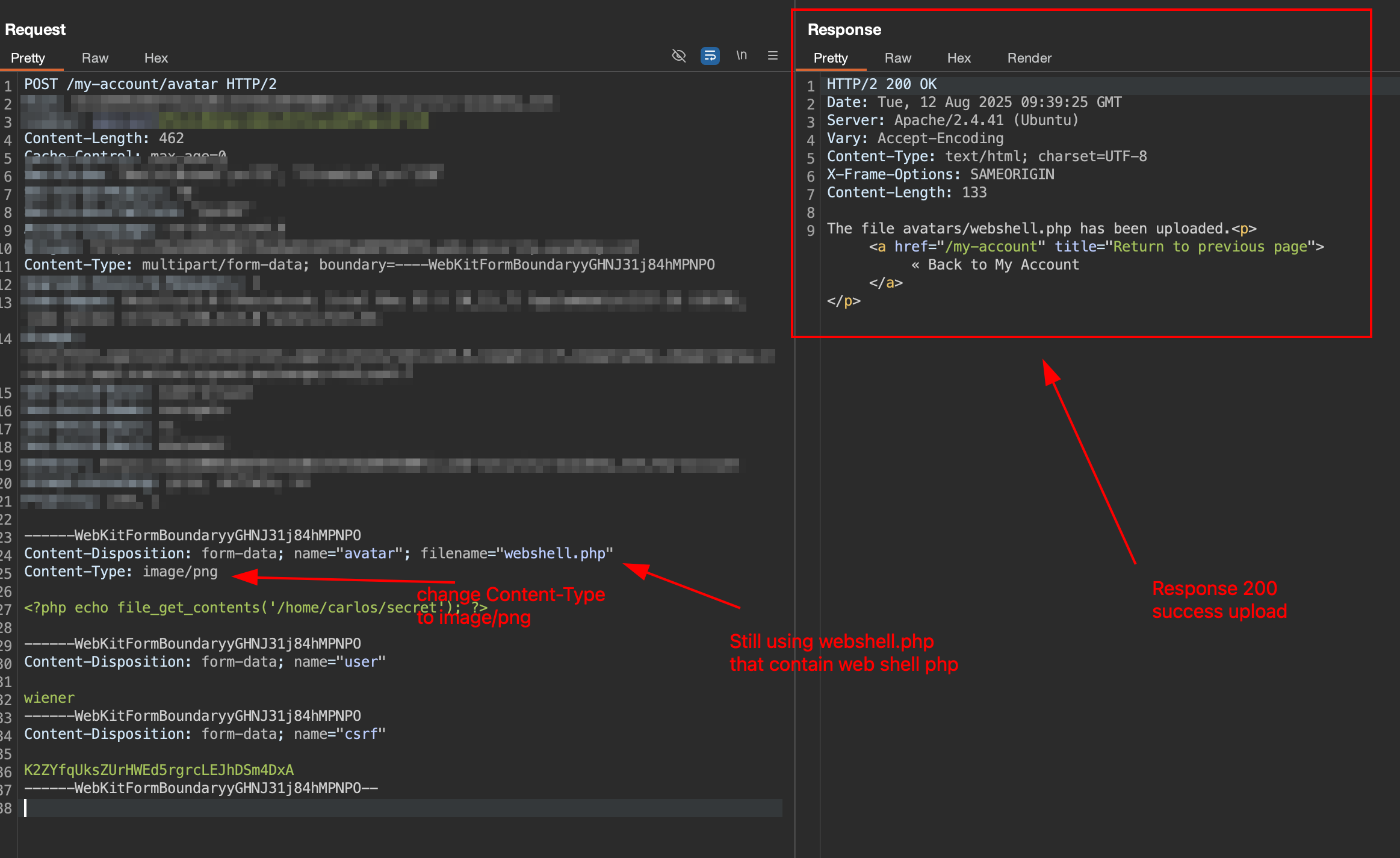Viewport: 1400px width, 858px height.
Task: Click the php file_get_contents payload line
Action: pyautogui.click(x=256, y=608)
